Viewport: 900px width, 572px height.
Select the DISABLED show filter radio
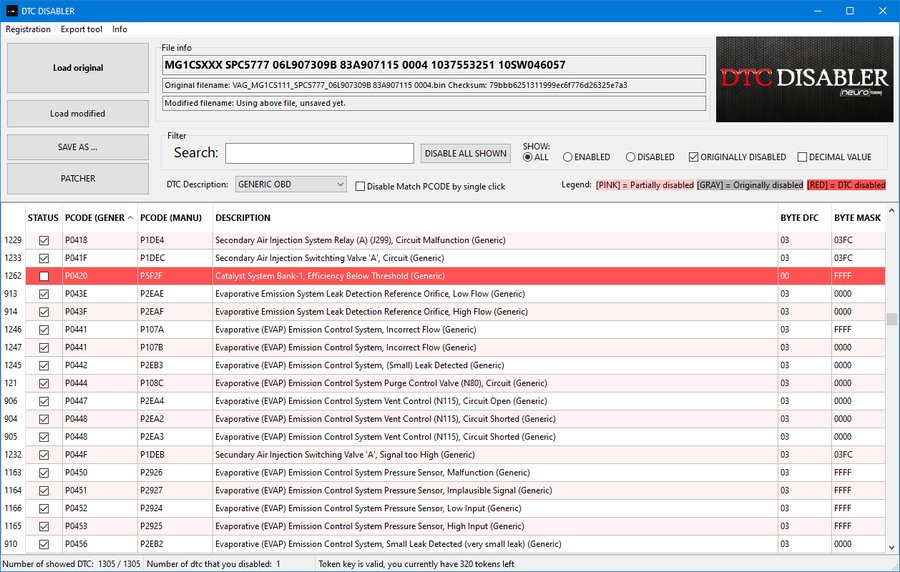[631, 157]
